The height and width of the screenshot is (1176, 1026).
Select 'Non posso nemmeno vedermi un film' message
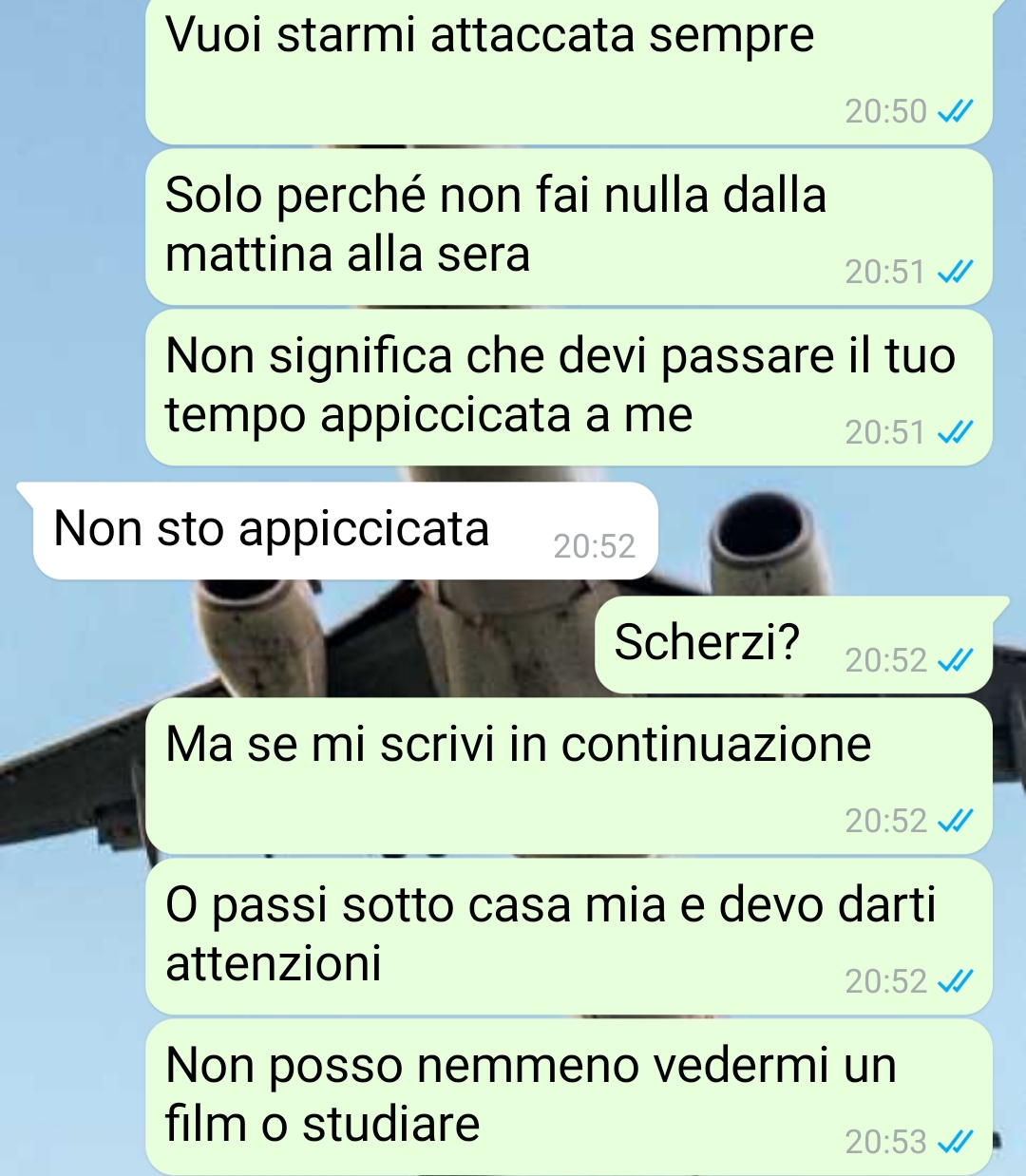click(x=568, y=1097)
